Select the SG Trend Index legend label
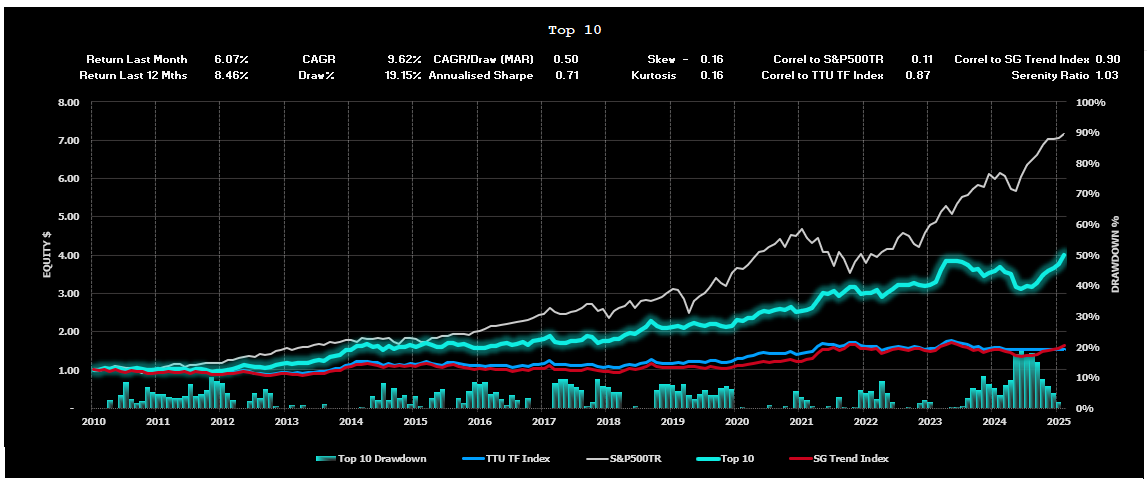1147x481 pixels. point(853,459)
